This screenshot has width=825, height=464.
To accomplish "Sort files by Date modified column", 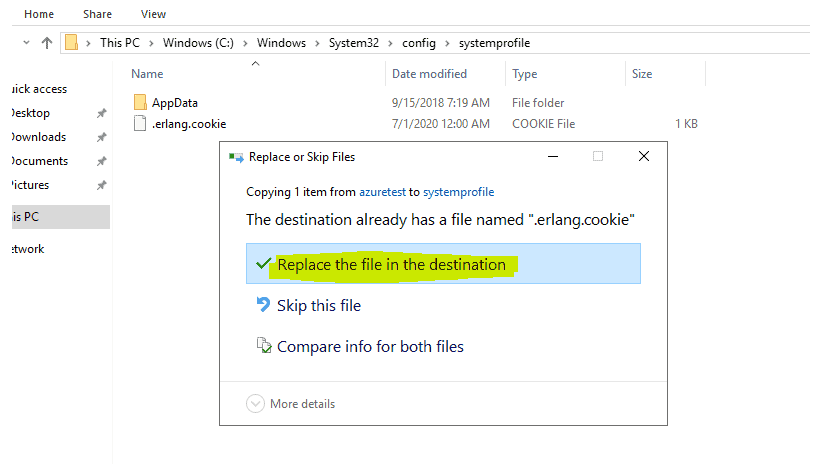I will 429,74.
